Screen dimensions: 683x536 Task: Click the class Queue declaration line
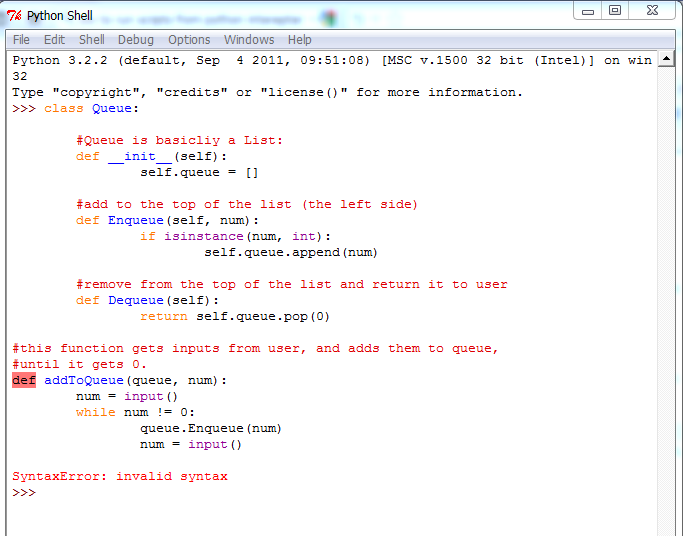point(92,108)
